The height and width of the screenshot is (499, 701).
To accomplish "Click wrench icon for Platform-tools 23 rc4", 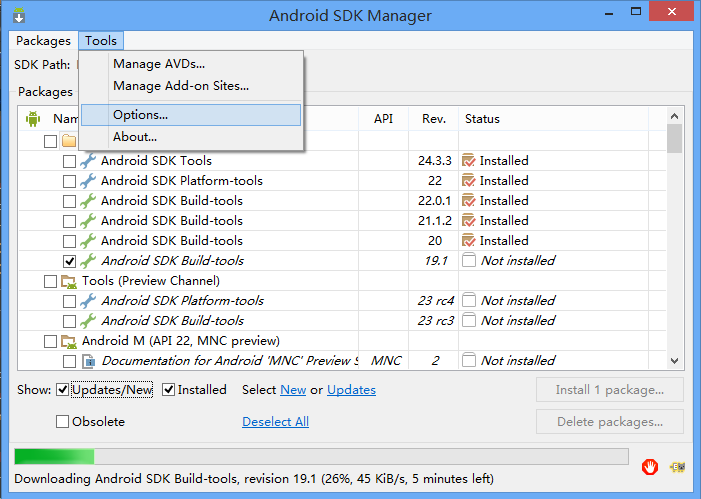I will pyautogui.click(x=88, y=301).
